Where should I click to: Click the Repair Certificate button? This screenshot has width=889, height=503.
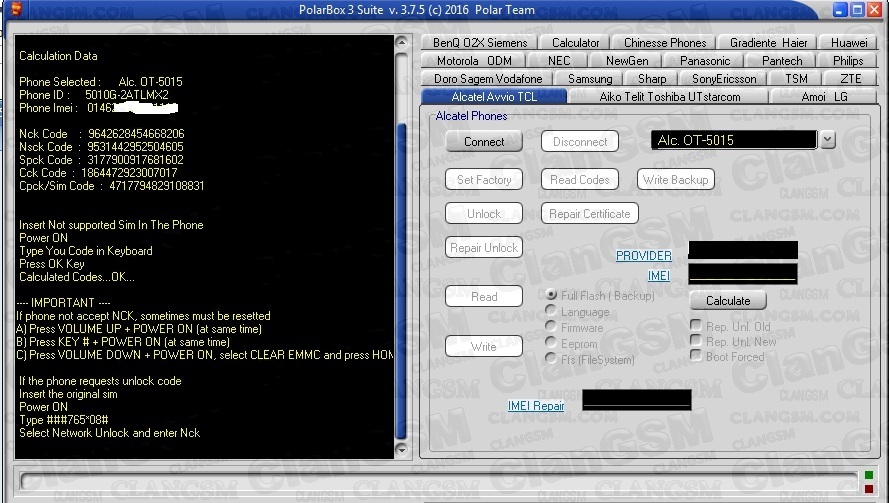(x=590, y=214)
